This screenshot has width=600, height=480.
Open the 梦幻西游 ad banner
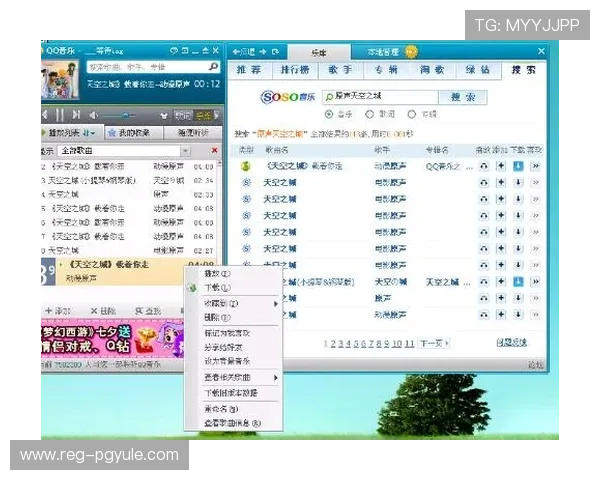coord(112,340)
